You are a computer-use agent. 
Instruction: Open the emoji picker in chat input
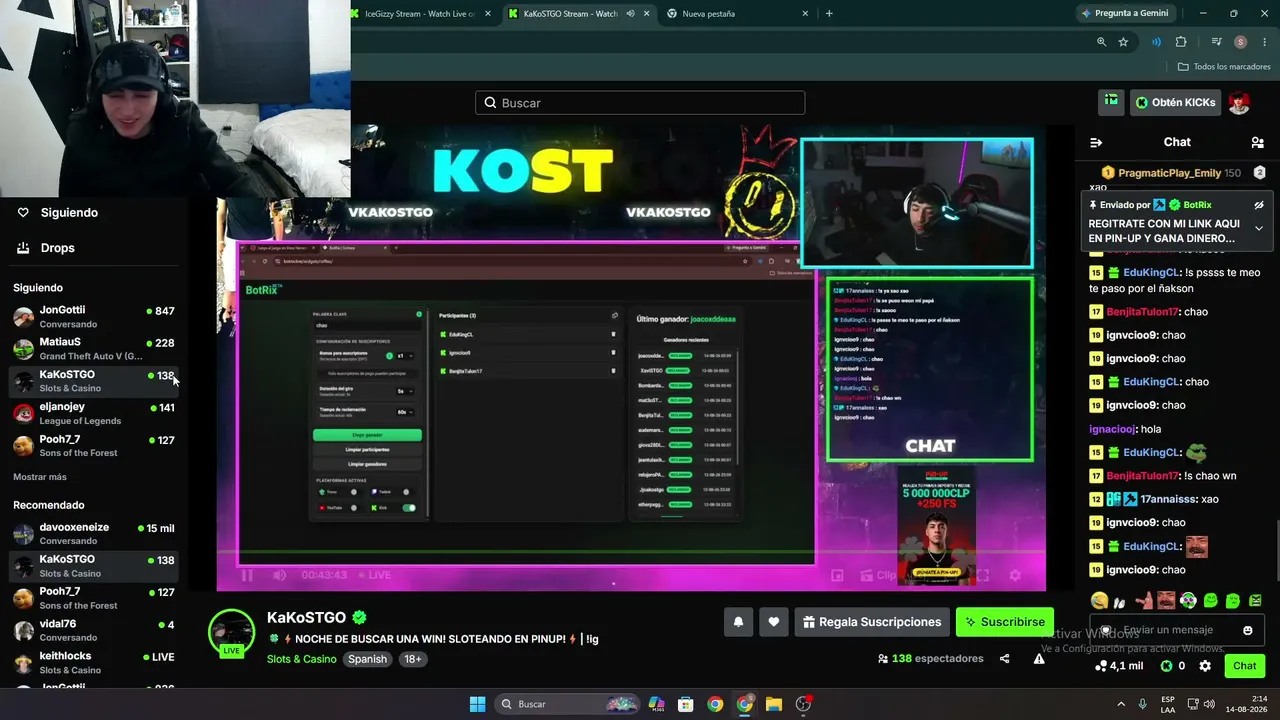pos(1247,630)
